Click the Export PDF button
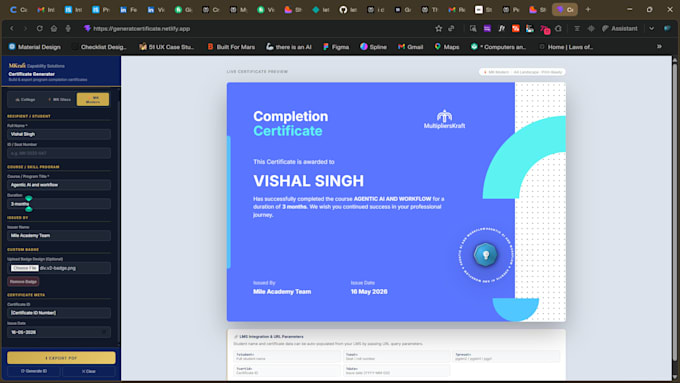The height and width of the screenshot is (383, 680). 61,358
